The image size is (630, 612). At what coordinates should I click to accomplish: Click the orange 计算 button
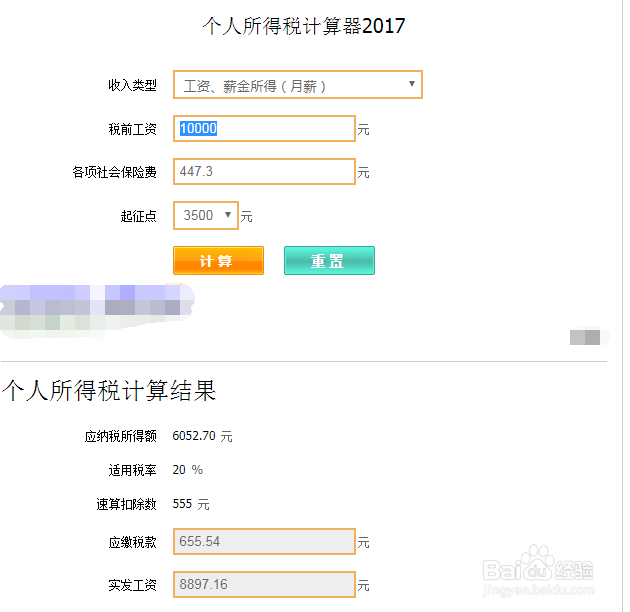click(x=218, y=261)
